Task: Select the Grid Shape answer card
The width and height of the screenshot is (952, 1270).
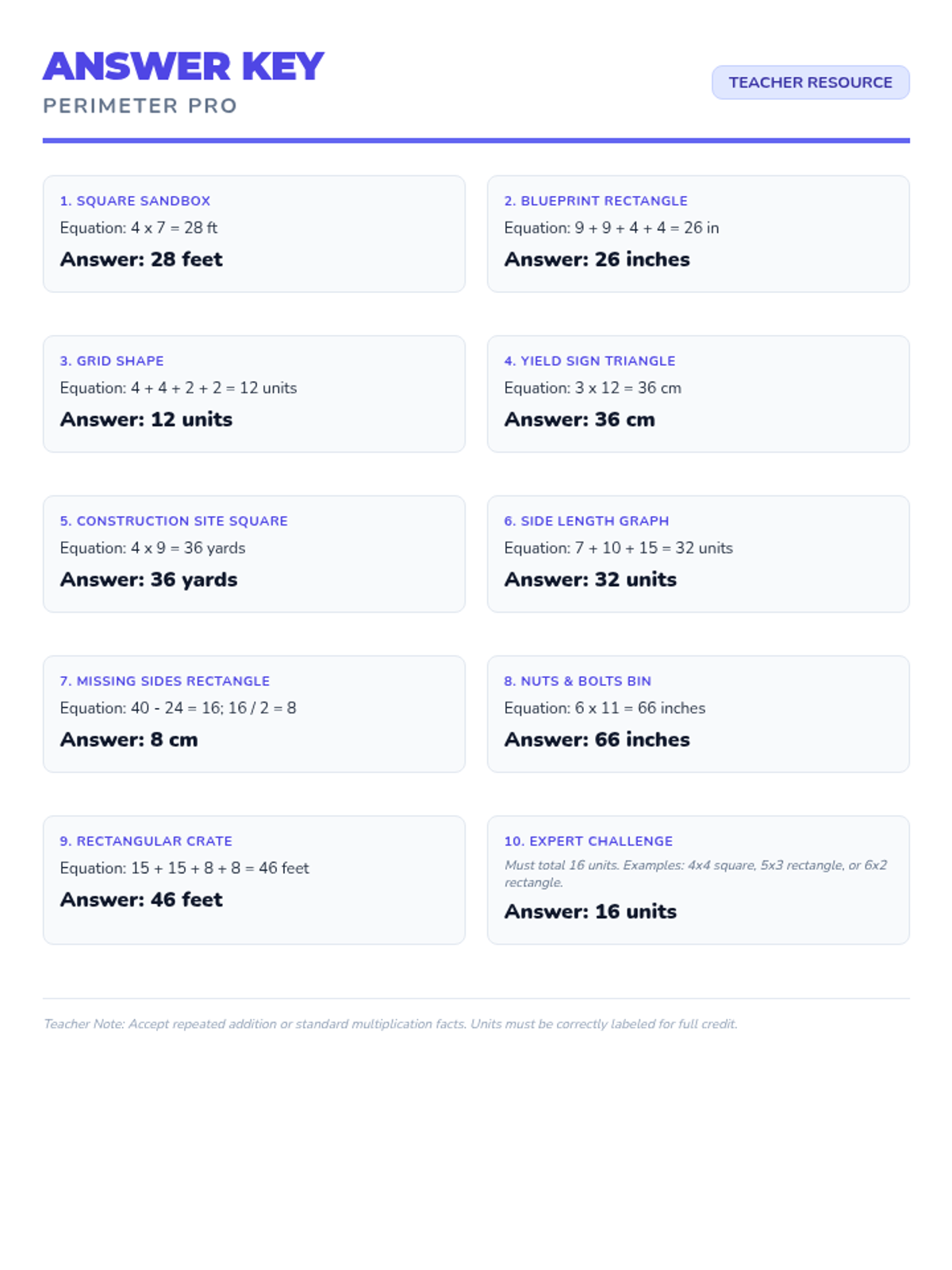Action: pos(254,394)
